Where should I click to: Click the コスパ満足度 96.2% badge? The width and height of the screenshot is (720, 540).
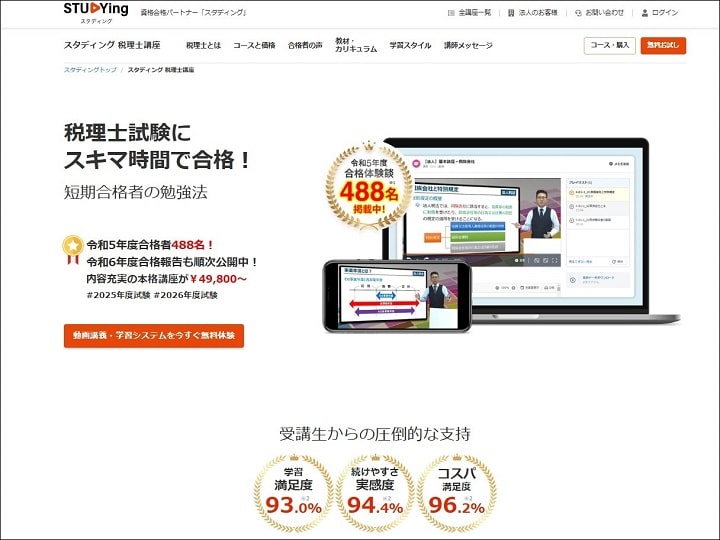[456, 493]
